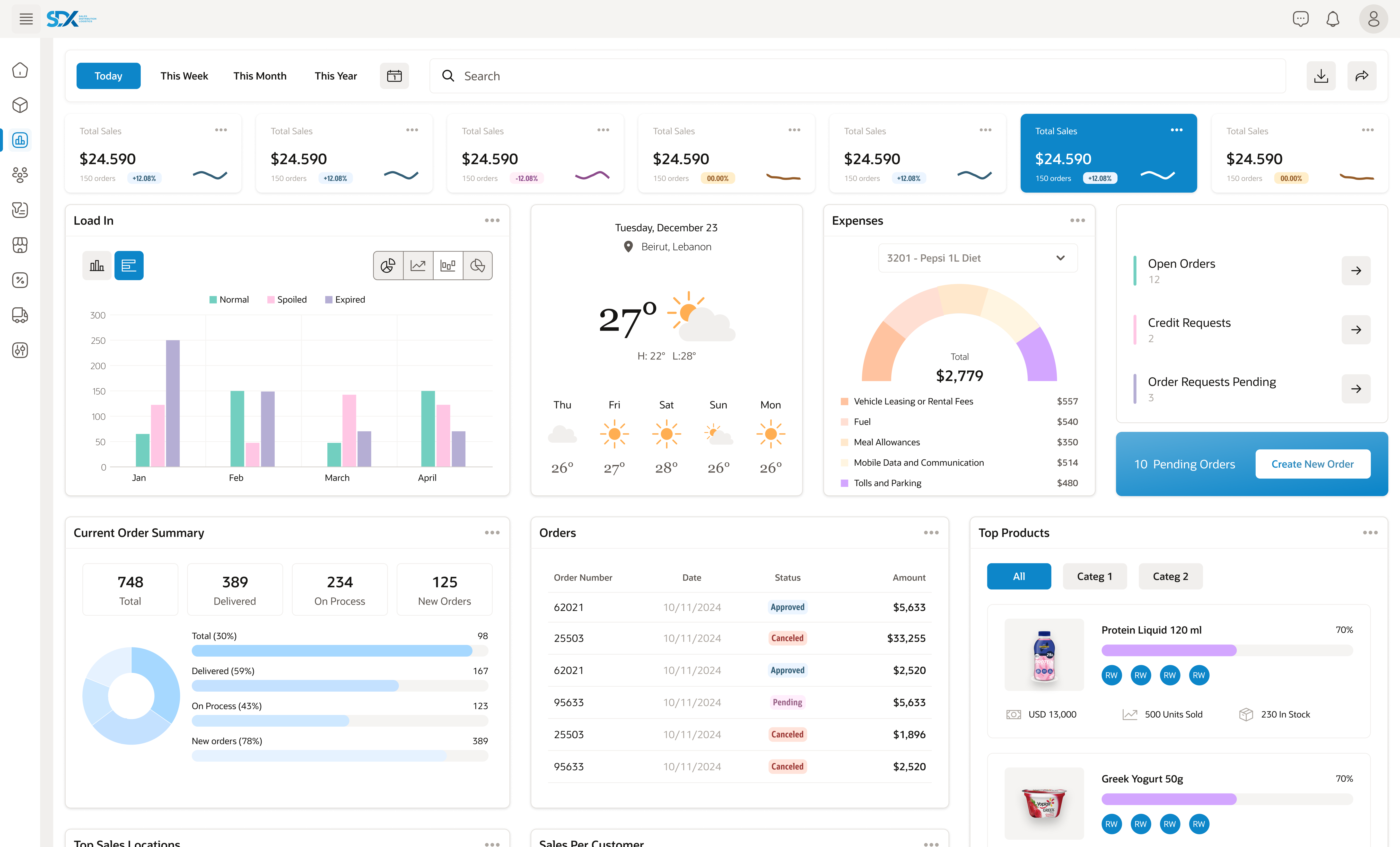Open the user profile avatar
Image resolution: width=1400 pixels, height=847 pixels.
[x=1373, y=19]
